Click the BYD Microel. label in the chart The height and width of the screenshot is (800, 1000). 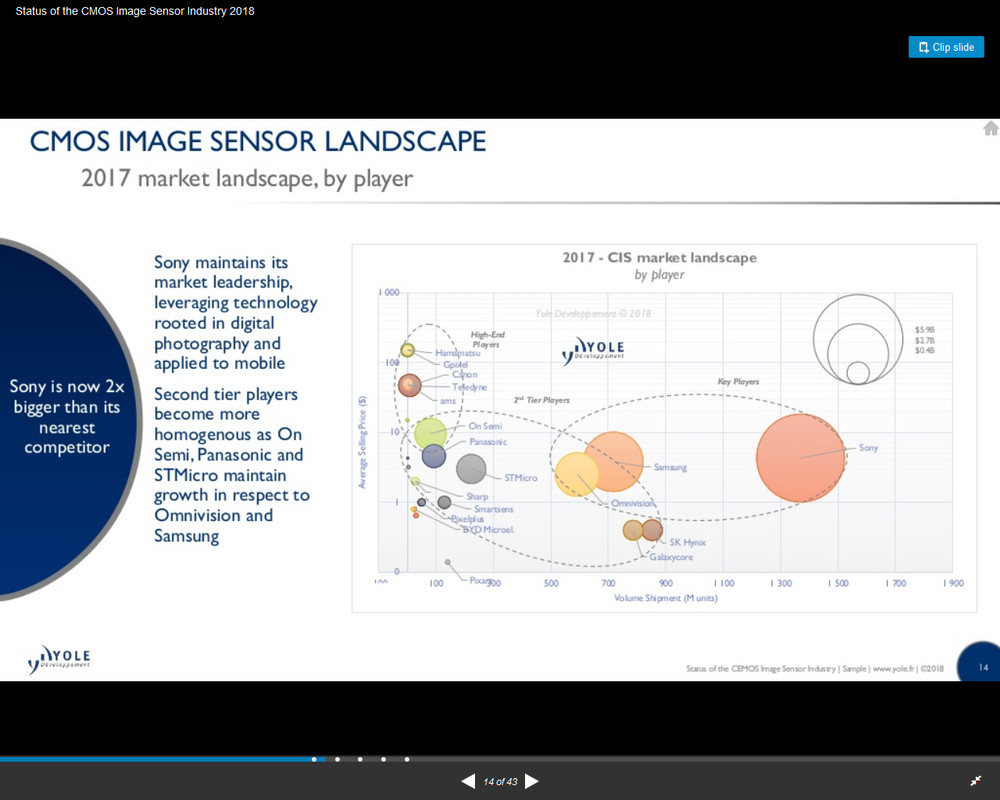pos(488,530)
